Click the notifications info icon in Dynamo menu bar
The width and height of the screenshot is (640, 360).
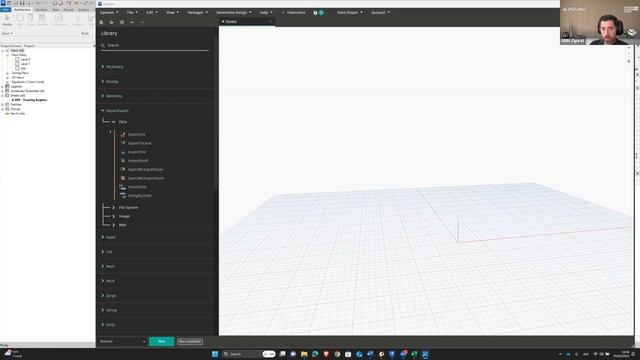pyautogui.click(x=315, y=13)
